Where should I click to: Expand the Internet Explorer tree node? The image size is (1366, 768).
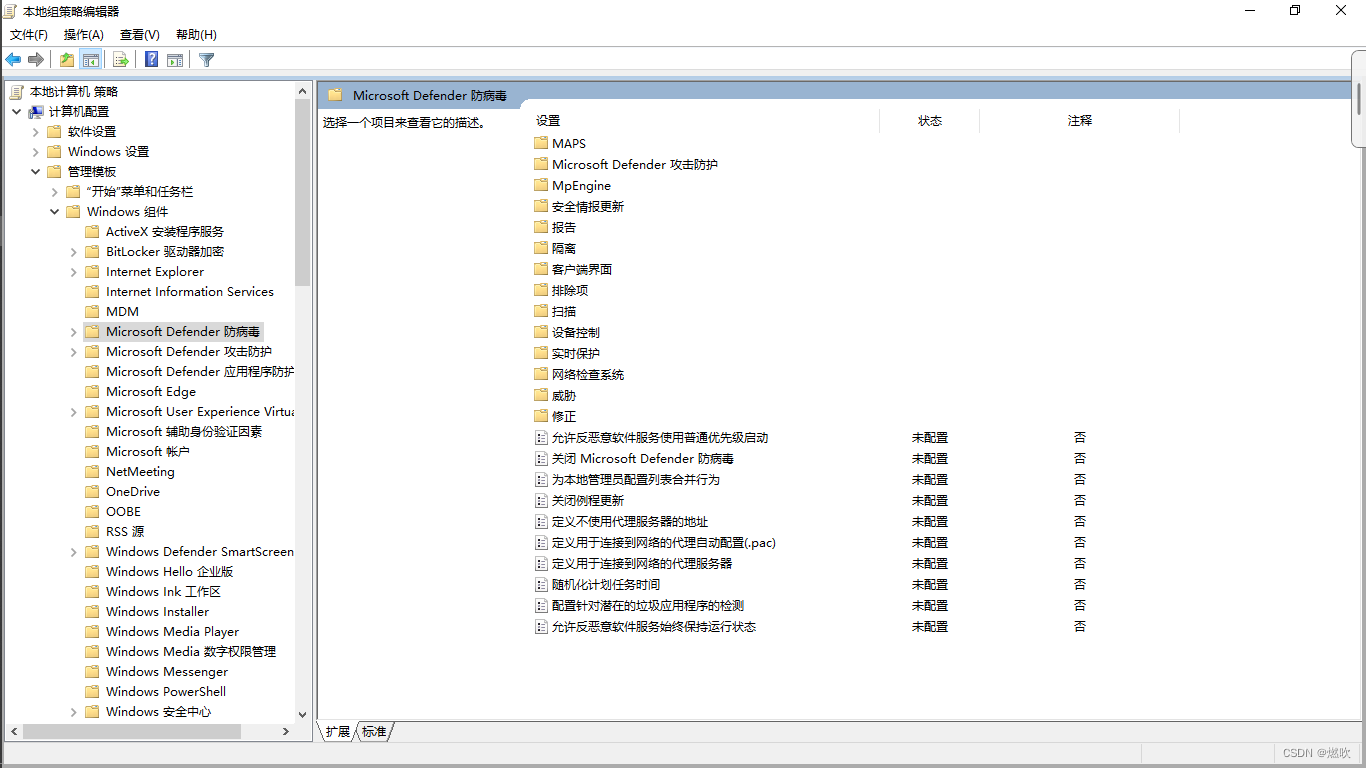74,271
